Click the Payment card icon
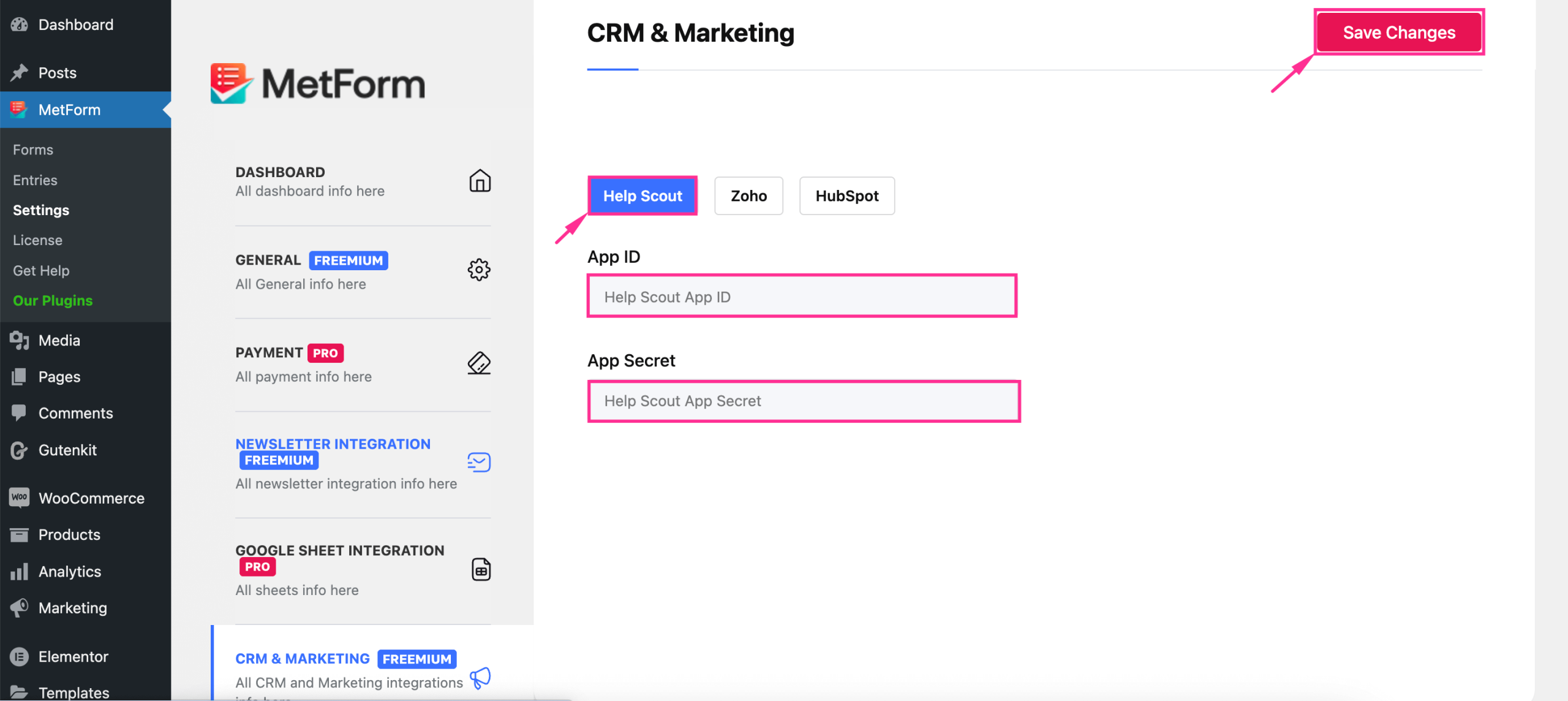 [479, 363]
